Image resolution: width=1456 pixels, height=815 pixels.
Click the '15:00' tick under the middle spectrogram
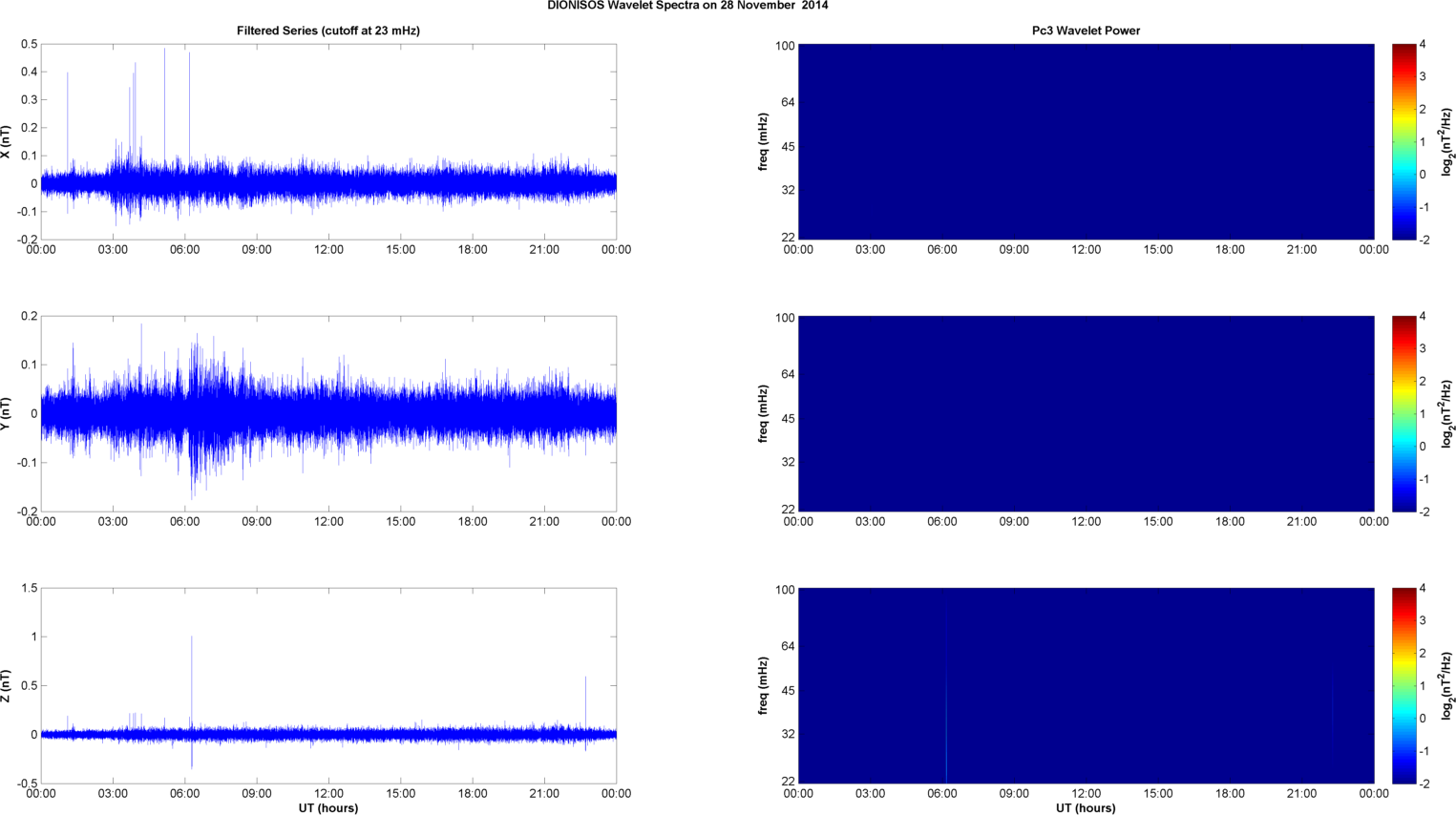click(1158, 522)
